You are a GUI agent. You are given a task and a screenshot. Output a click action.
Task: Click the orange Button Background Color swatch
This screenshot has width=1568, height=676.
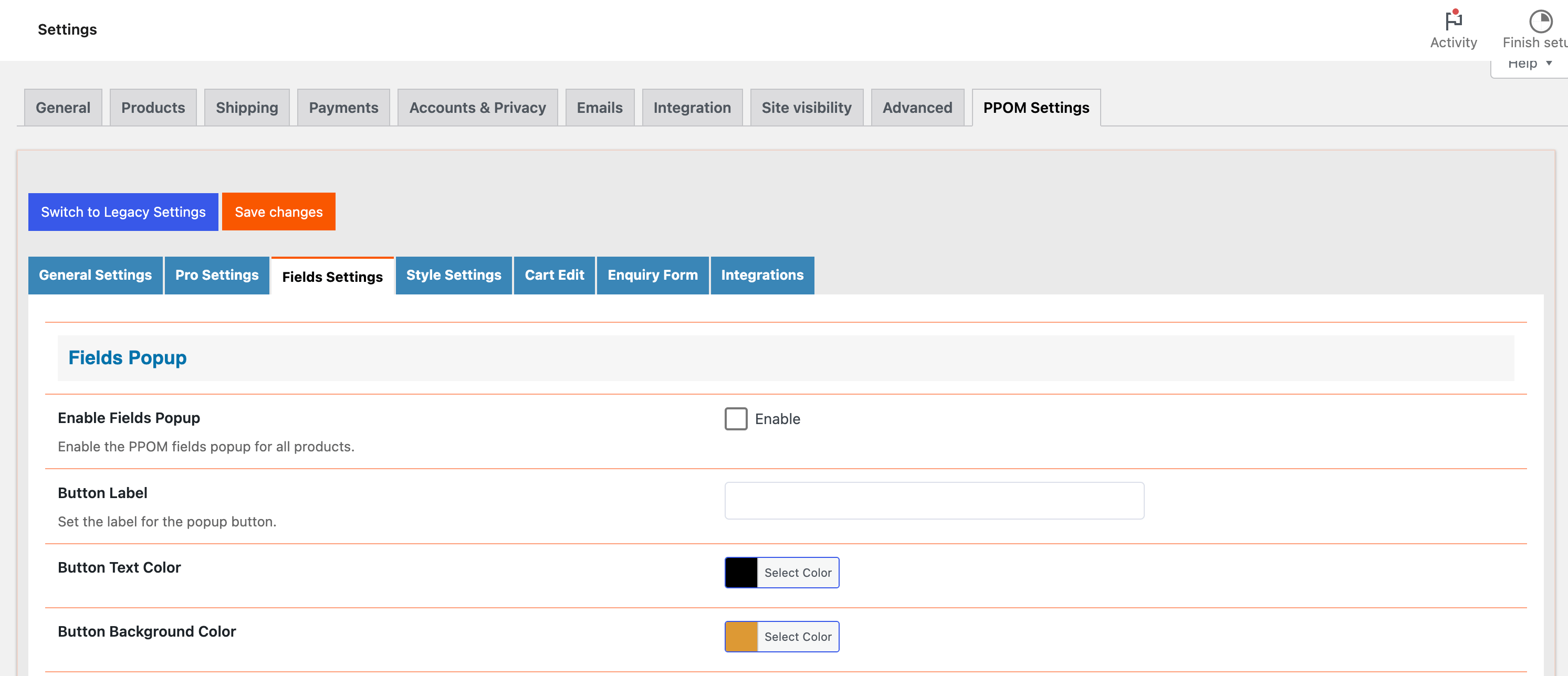741,637
